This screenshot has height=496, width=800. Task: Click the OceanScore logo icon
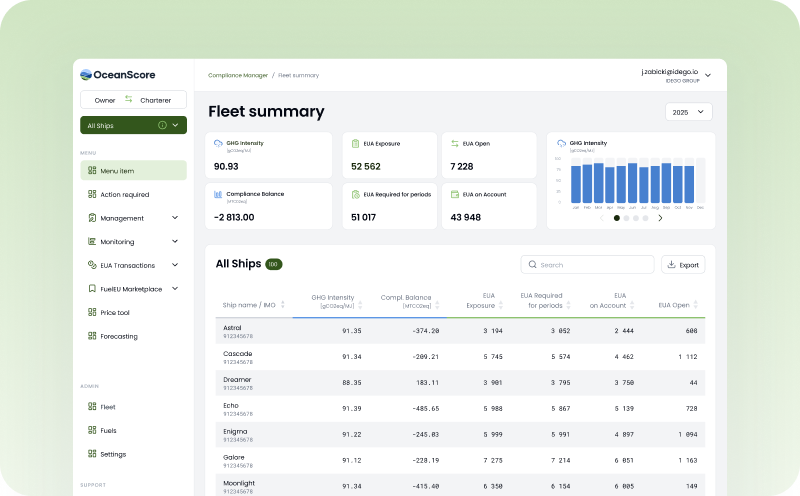[86, 73]
